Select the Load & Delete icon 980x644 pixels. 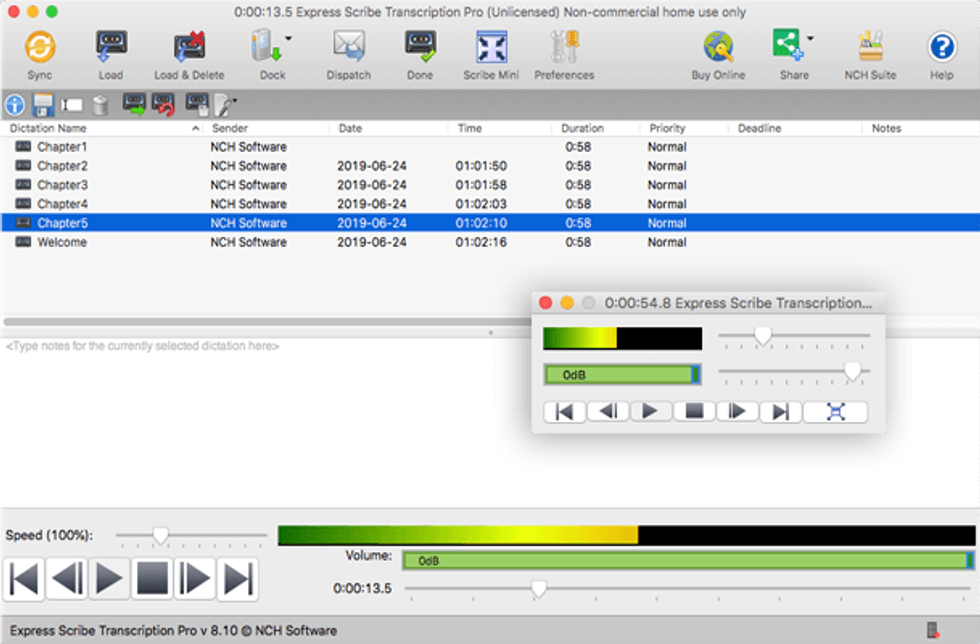coord(188,47)
